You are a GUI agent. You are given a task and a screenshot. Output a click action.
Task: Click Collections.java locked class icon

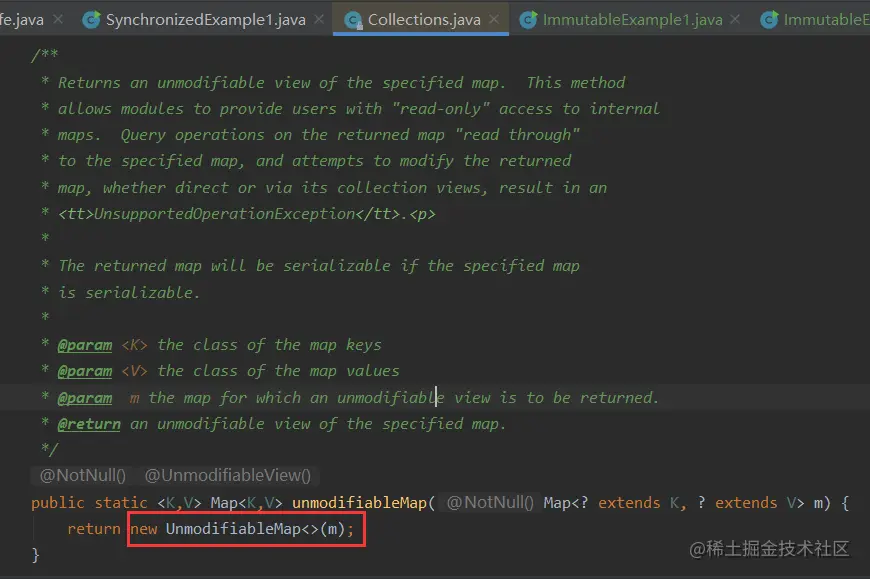353,21
